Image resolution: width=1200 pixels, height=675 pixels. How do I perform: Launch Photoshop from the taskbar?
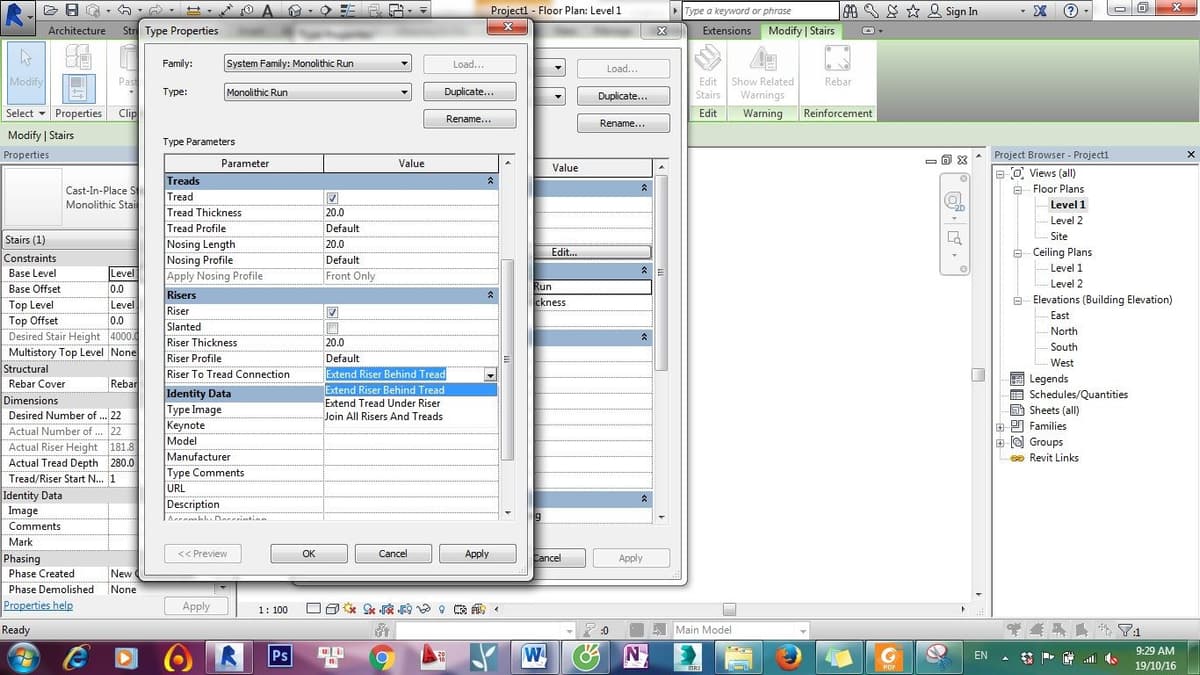pos(281,656)
